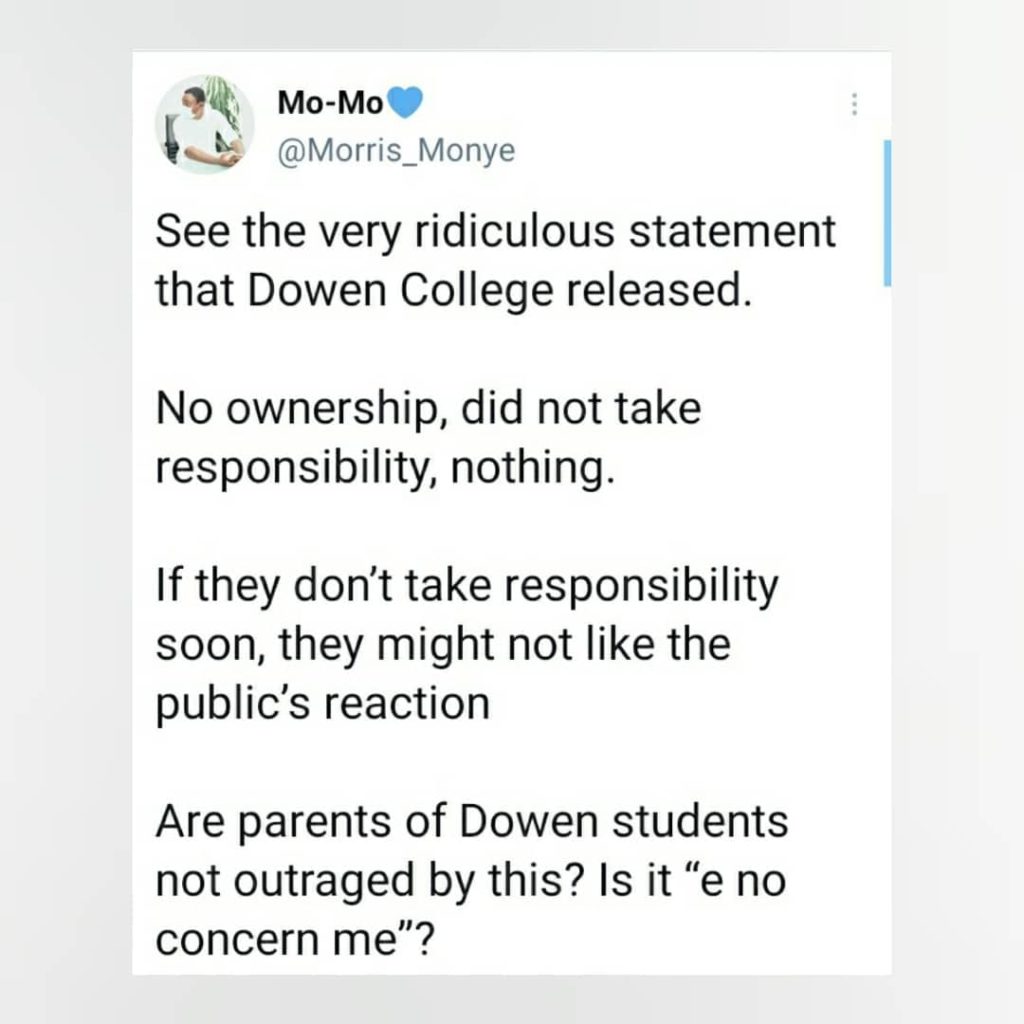Click the line "soon, they might not like the"

pos(443,645)
